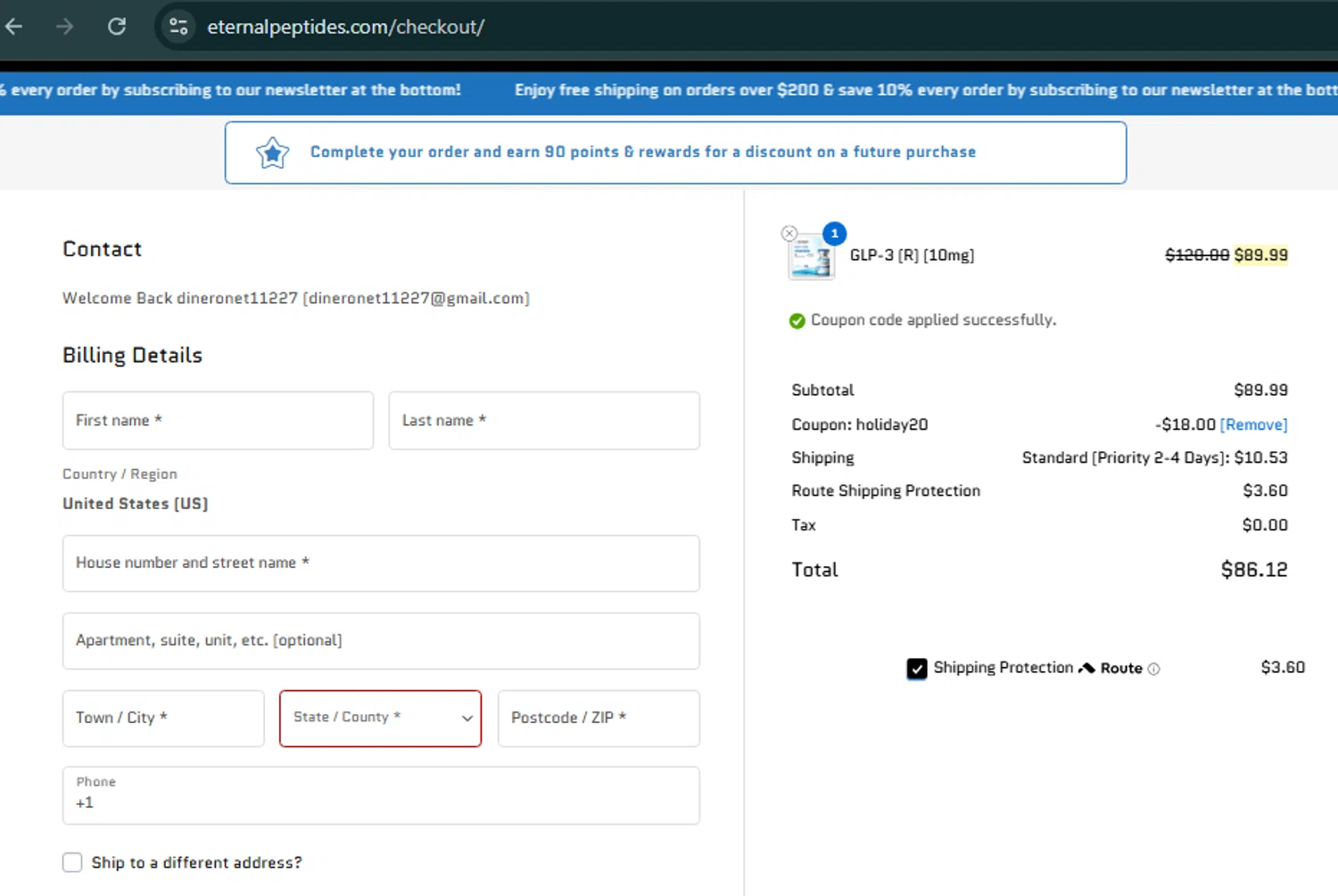1338x896 pixels.
Task: Click the Total amount $86.12
Action: point(1254,570)
